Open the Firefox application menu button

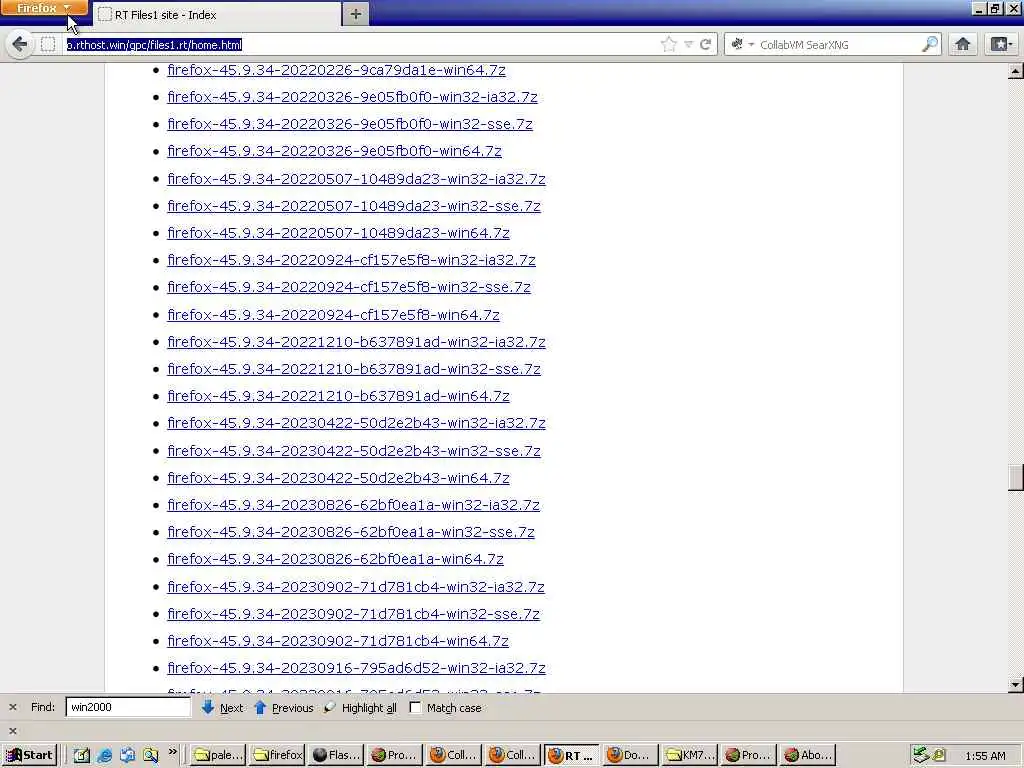click(x=44, y=8)
